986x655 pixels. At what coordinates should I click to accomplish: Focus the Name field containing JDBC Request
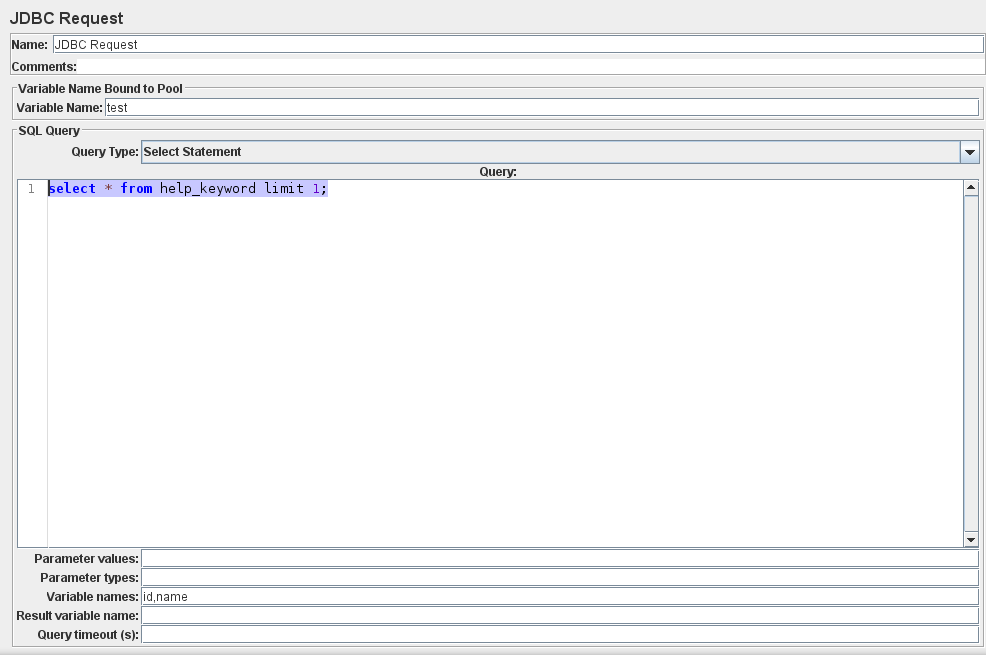[x=518, y=44]
